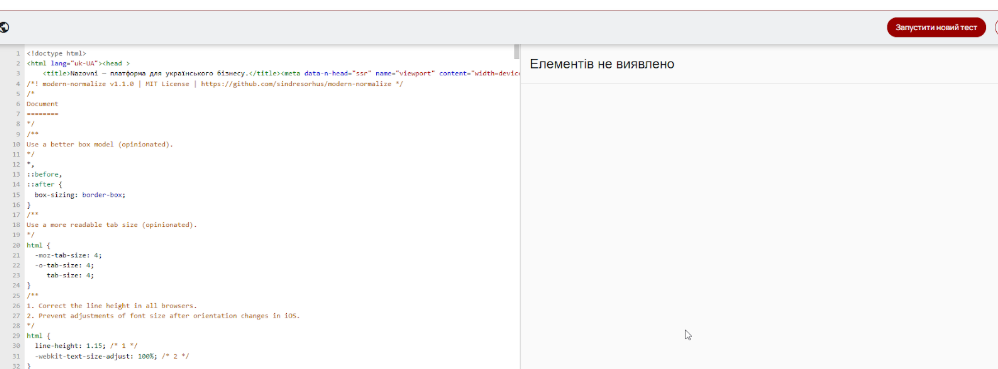998x369 pixels.
Task: Click the "-moz-tab-size: 4;" line
Action: point(68,255)
